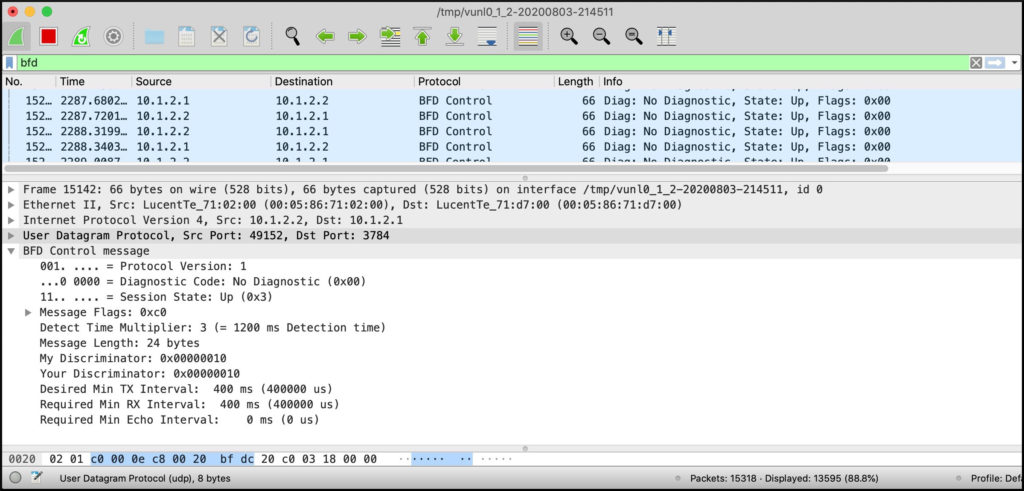Zoom in on packet text
The image size is (1024, 491).
coord(569,36)
